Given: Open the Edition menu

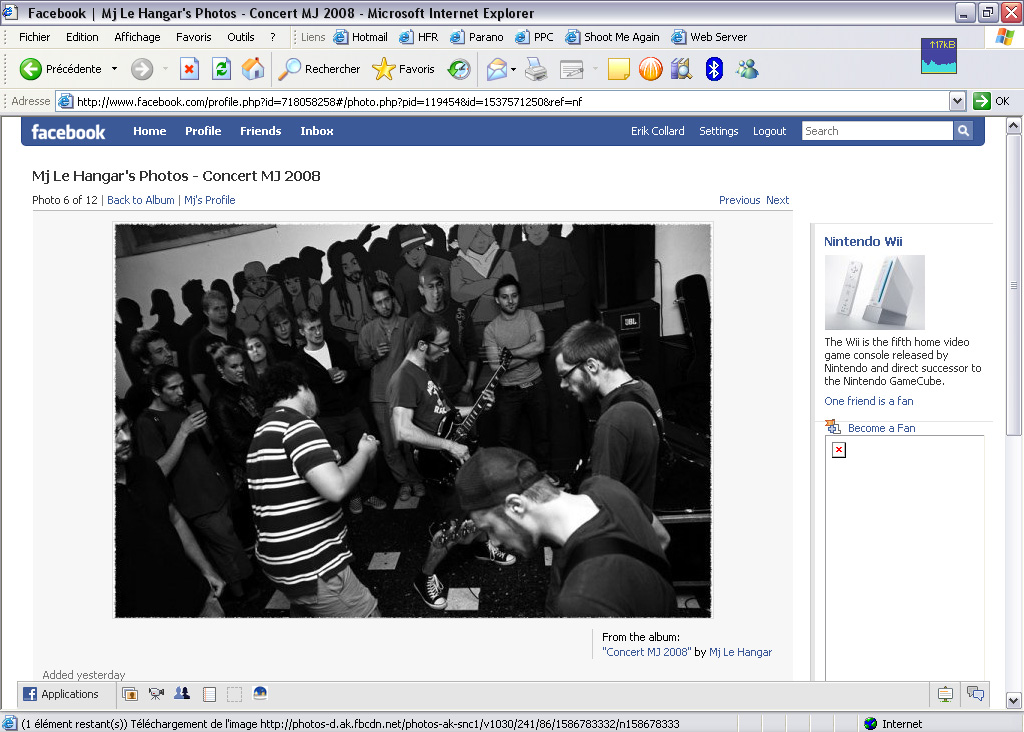Looking at the screenshot, I should (82, 37).
